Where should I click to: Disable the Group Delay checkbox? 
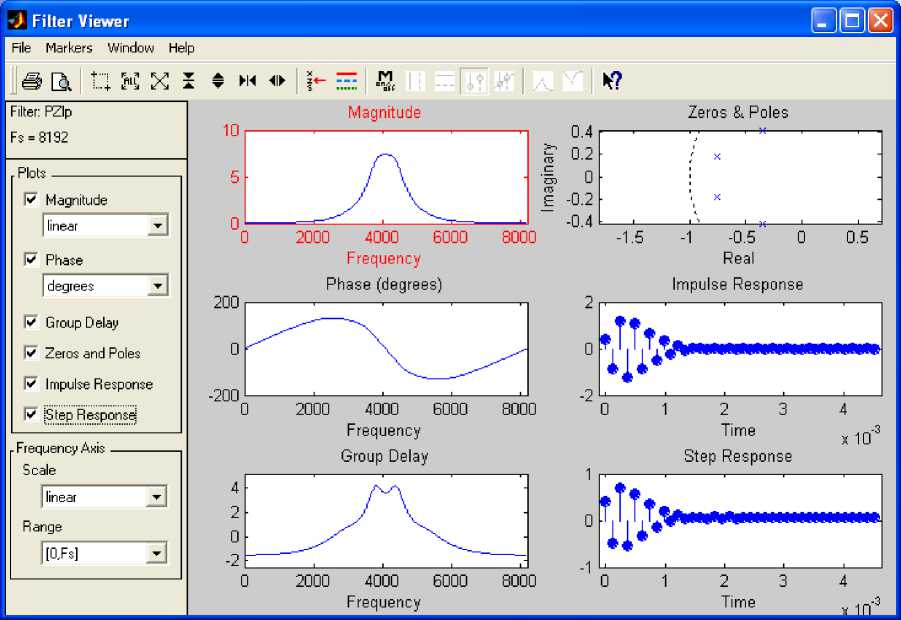pyautogui.click(x=30, y=323)
